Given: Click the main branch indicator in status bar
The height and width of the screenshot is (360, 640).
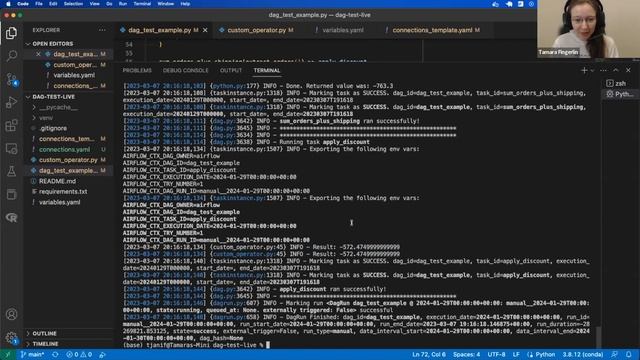Looking at the screenshot, I should (x=32, y=354).
